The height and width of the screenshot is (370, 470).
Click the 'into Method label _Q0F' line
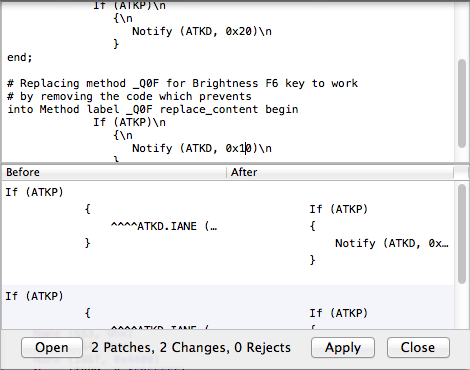153,109
